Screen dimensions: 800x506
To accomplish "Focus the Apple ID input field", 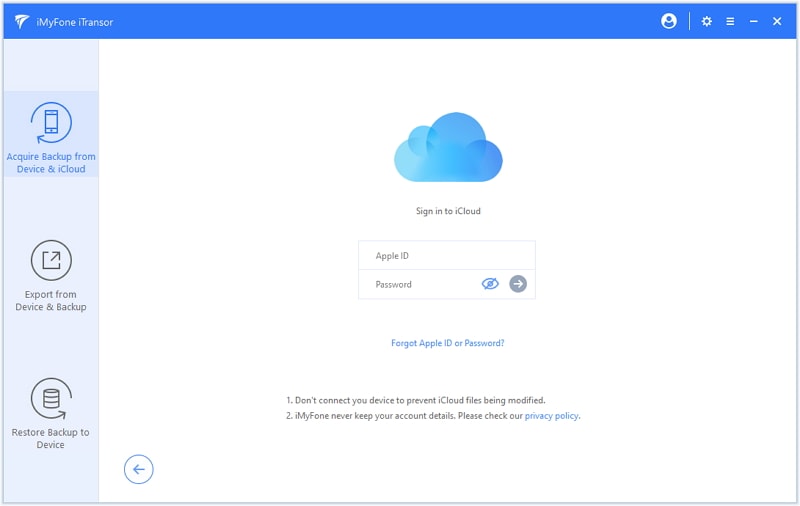I will [447, 256].
